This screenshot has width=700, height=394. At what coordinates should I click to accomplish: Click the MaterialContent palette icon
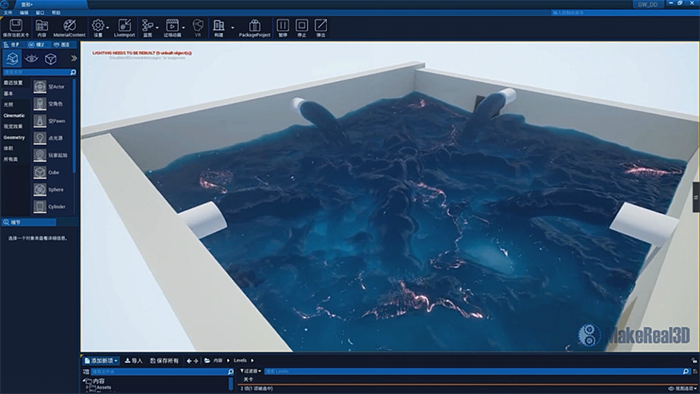click(x=69, y=25)
